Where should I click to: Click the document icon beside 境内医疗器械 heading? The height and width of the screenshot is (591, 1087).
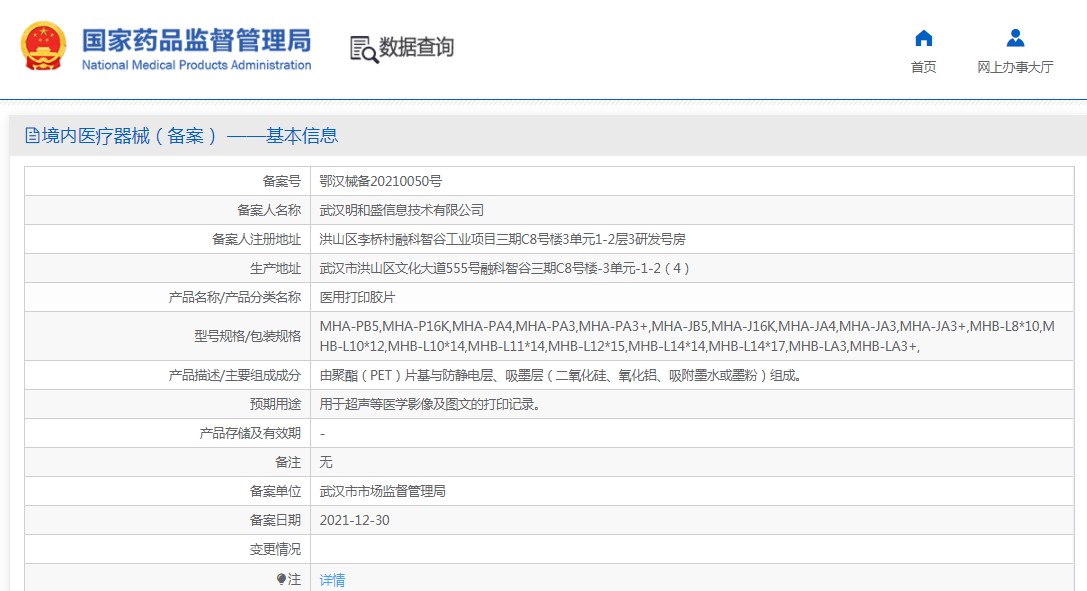[x=32, y=135]
